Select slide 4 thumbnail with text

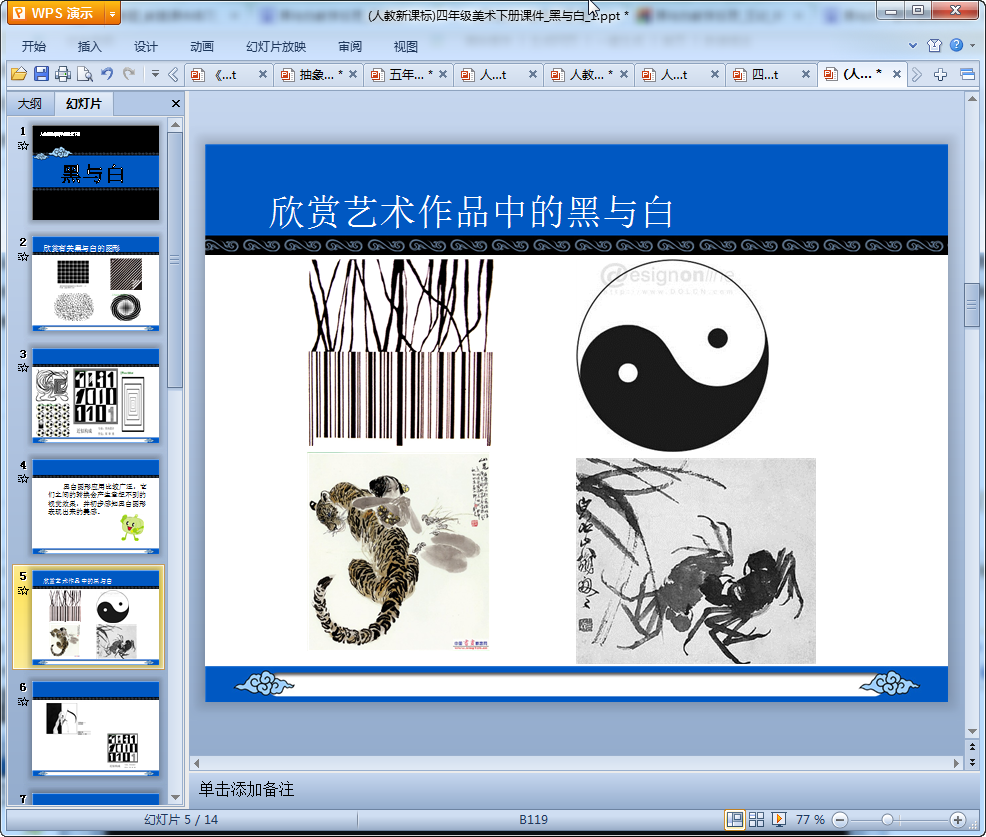(96, 506)
